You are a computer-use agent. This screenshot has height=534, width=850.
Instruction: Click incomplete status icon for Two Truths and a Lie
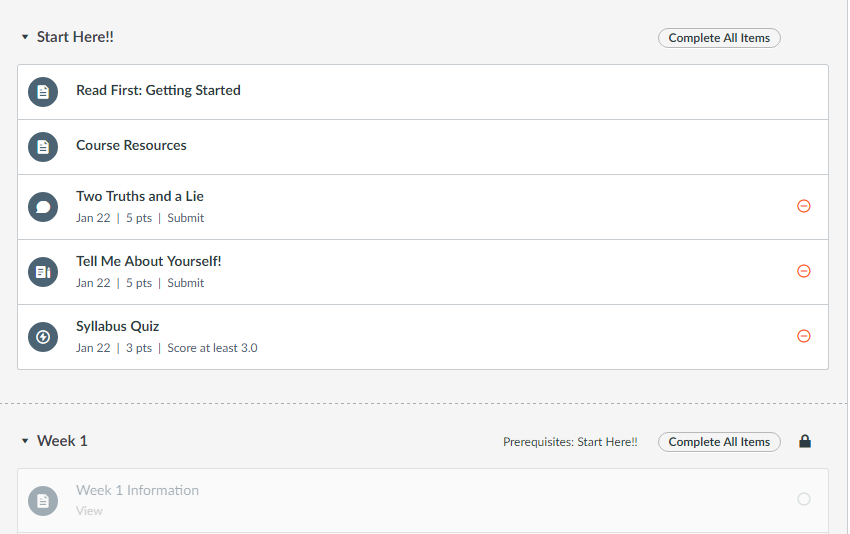click(x=803, y=206)
